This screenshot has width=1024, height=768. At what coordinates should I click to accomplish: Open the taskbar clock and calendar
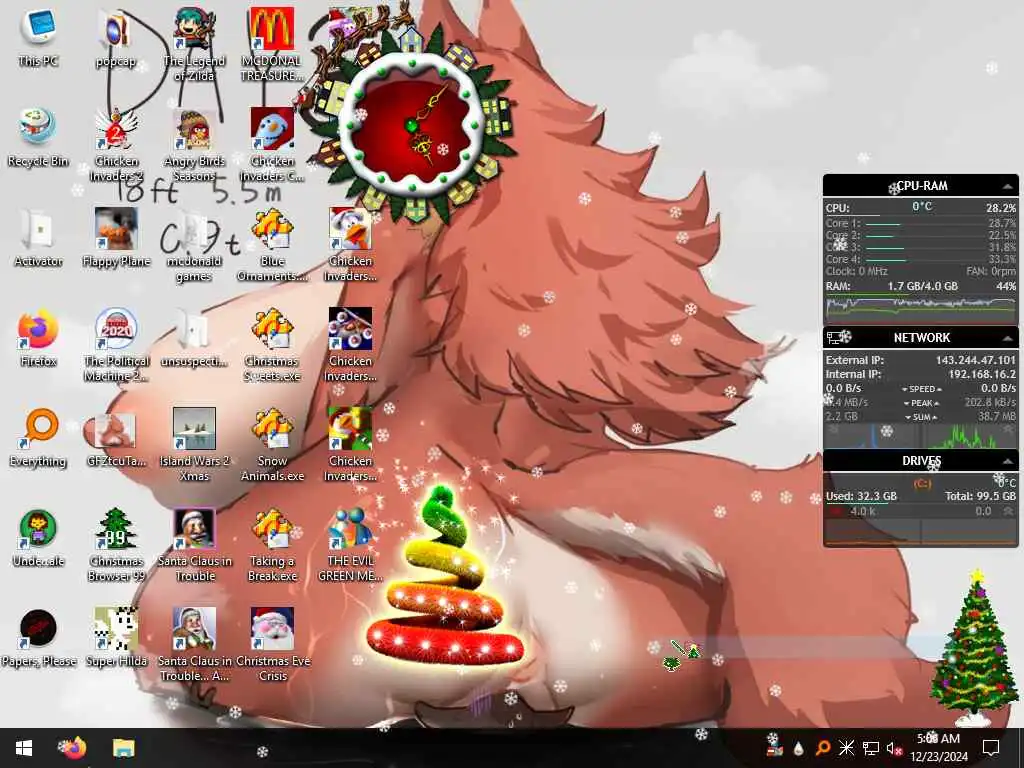coord(938,748)
